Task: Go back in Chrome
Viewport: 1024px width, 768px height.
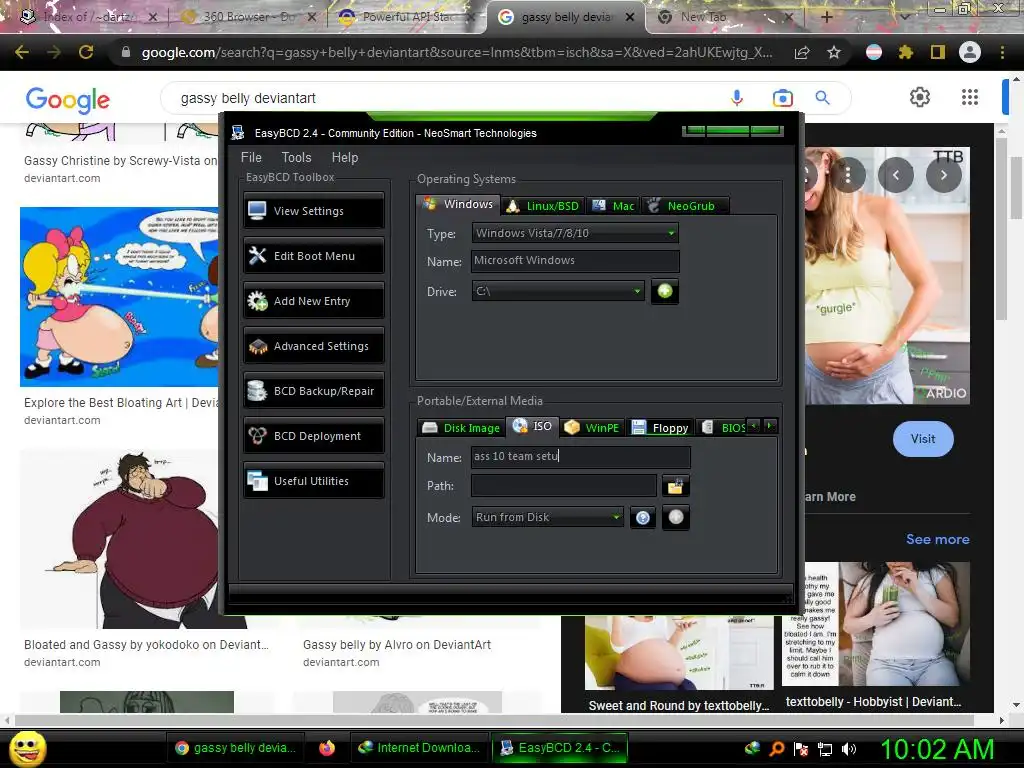Action: (22, 52)
